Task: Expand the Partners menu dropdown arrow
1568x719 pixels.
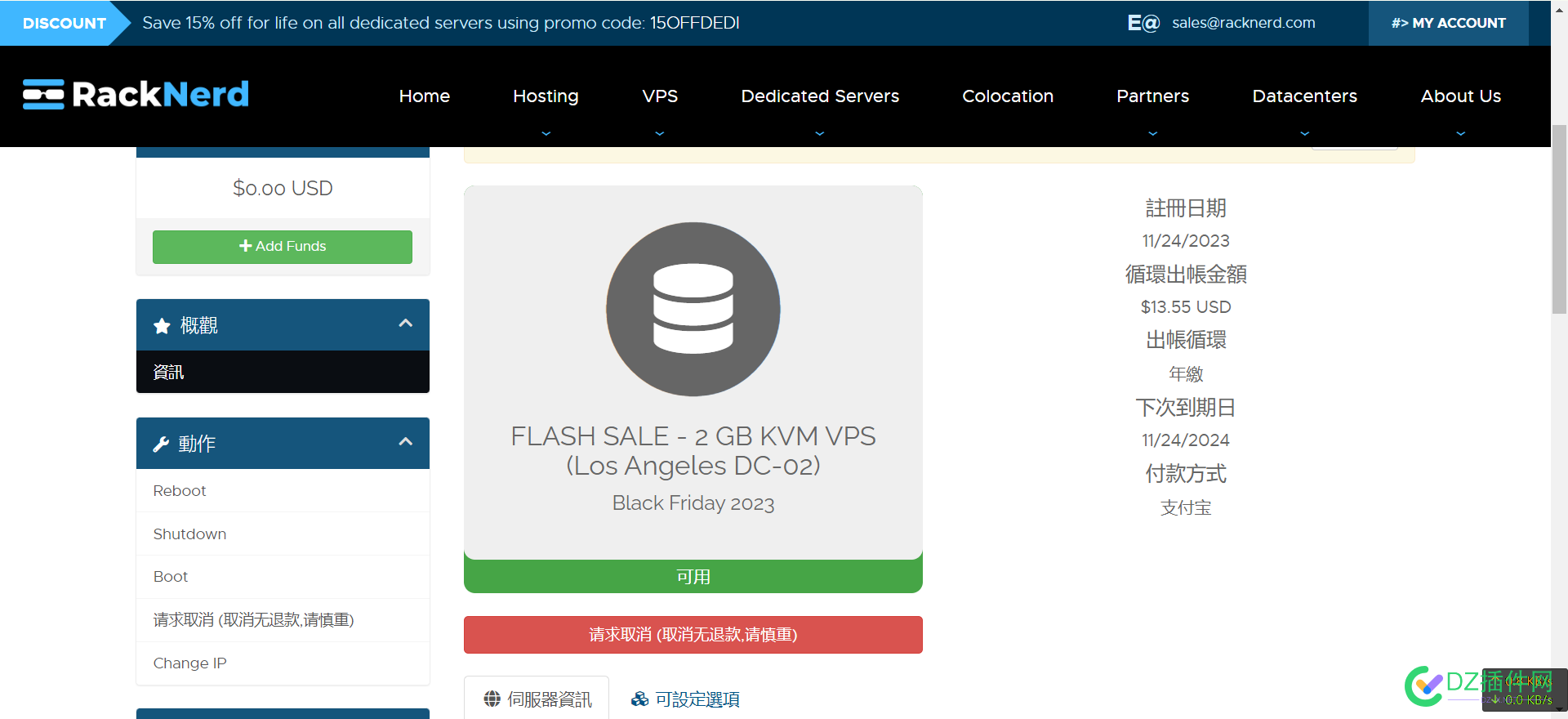Action: coord(1153,133)
